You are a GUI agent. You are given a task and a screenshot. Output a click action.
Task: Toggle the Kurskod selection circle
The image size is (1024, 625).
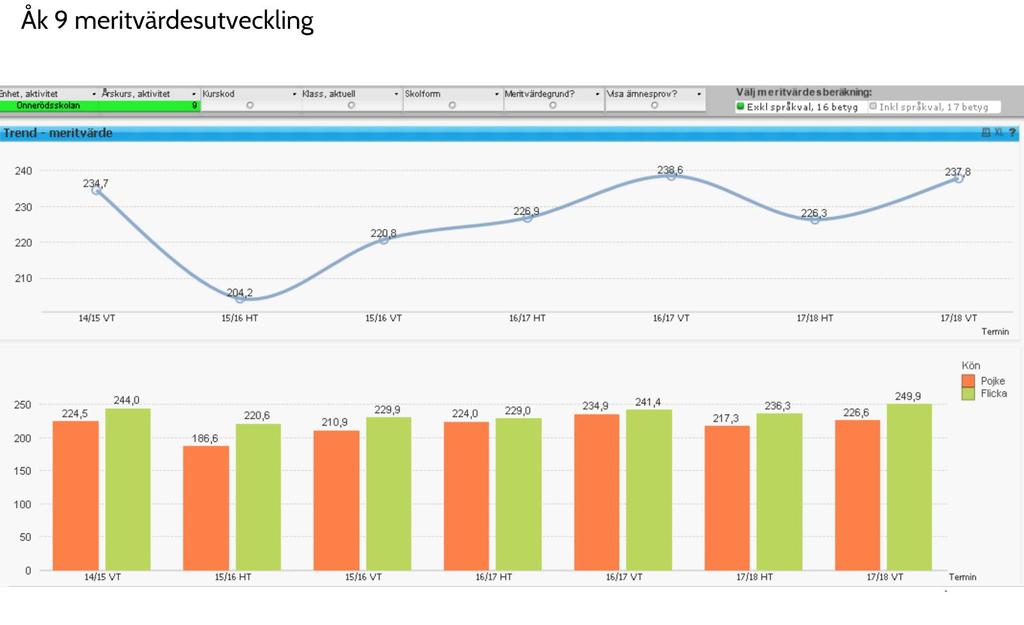[249, 105]
